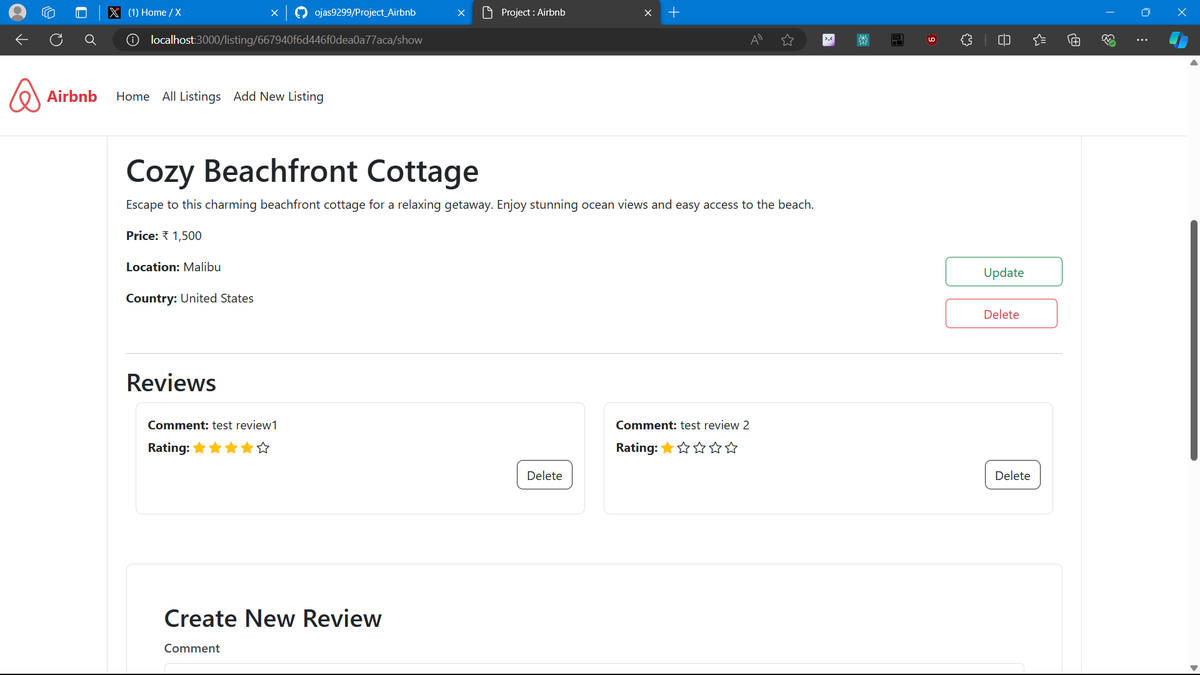Go back with the browser back arrow

[22, 40]
